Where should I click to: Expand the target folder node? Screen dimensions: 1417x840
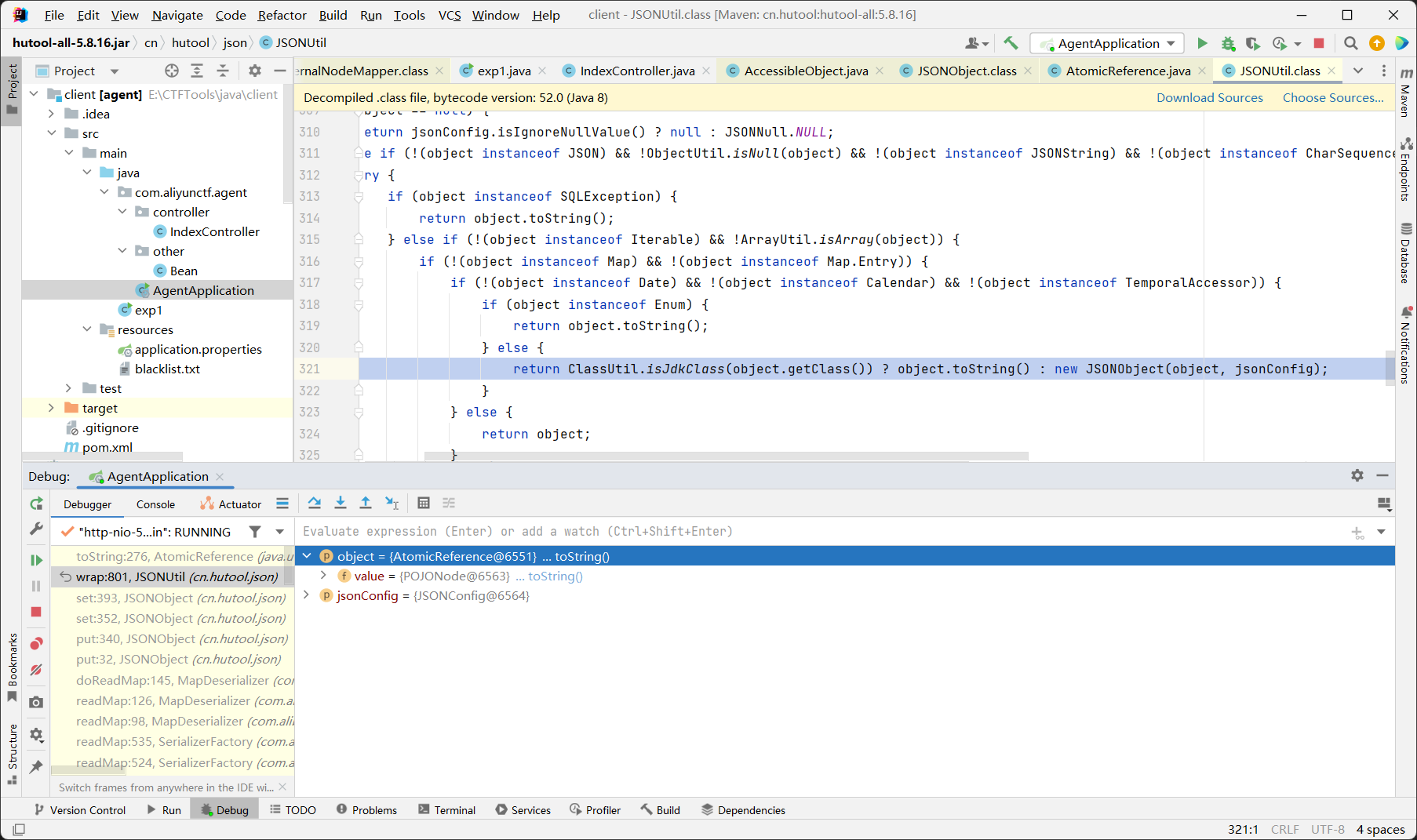coord(52,408)
